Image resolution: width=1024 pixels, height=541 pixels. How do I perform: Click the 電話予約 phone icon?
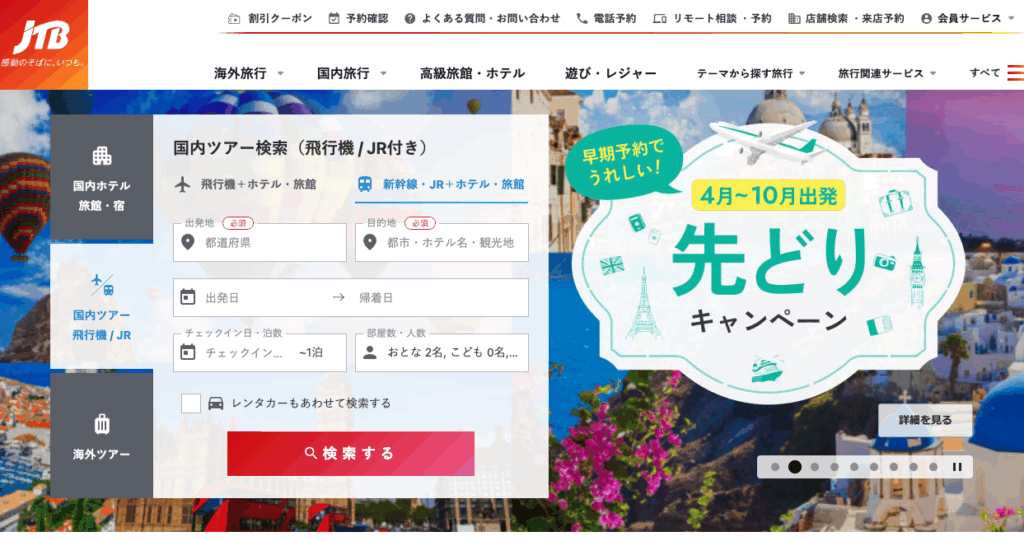pos(581,19)
